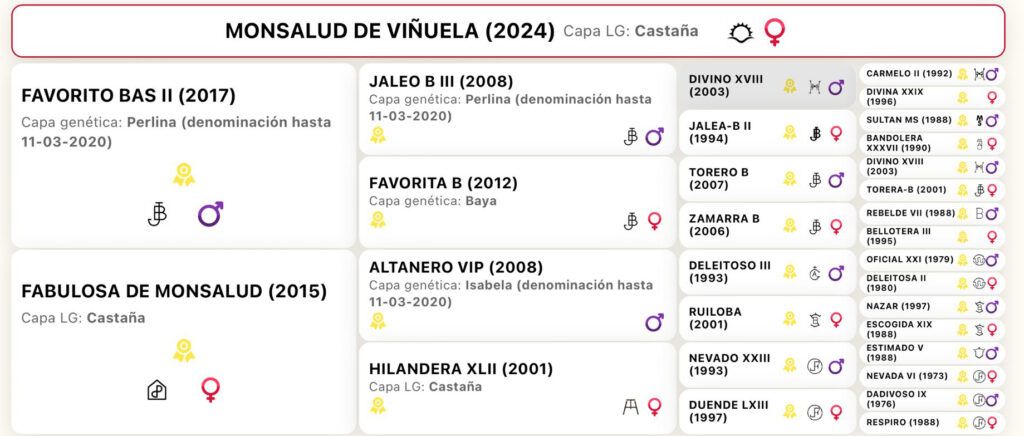Click the female symbol beside Monsalud de Viñuela
This screenshot has height=436, width=1024.
[775, 32]
